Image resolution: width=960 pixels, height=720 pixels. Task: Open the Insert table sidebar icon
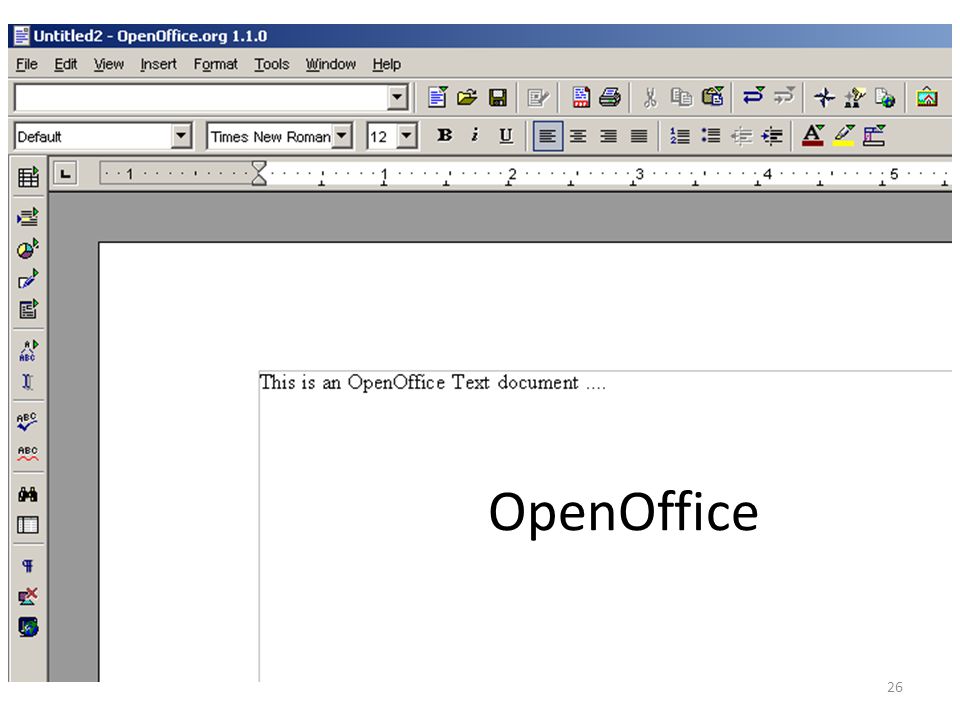click(28, 177)
